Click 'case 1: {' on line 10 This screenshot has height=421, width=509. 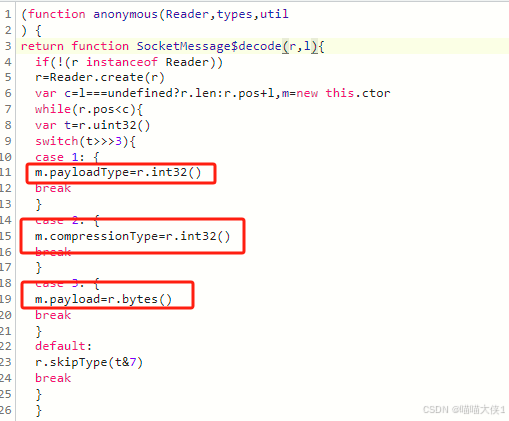click(x=67, y=157)
